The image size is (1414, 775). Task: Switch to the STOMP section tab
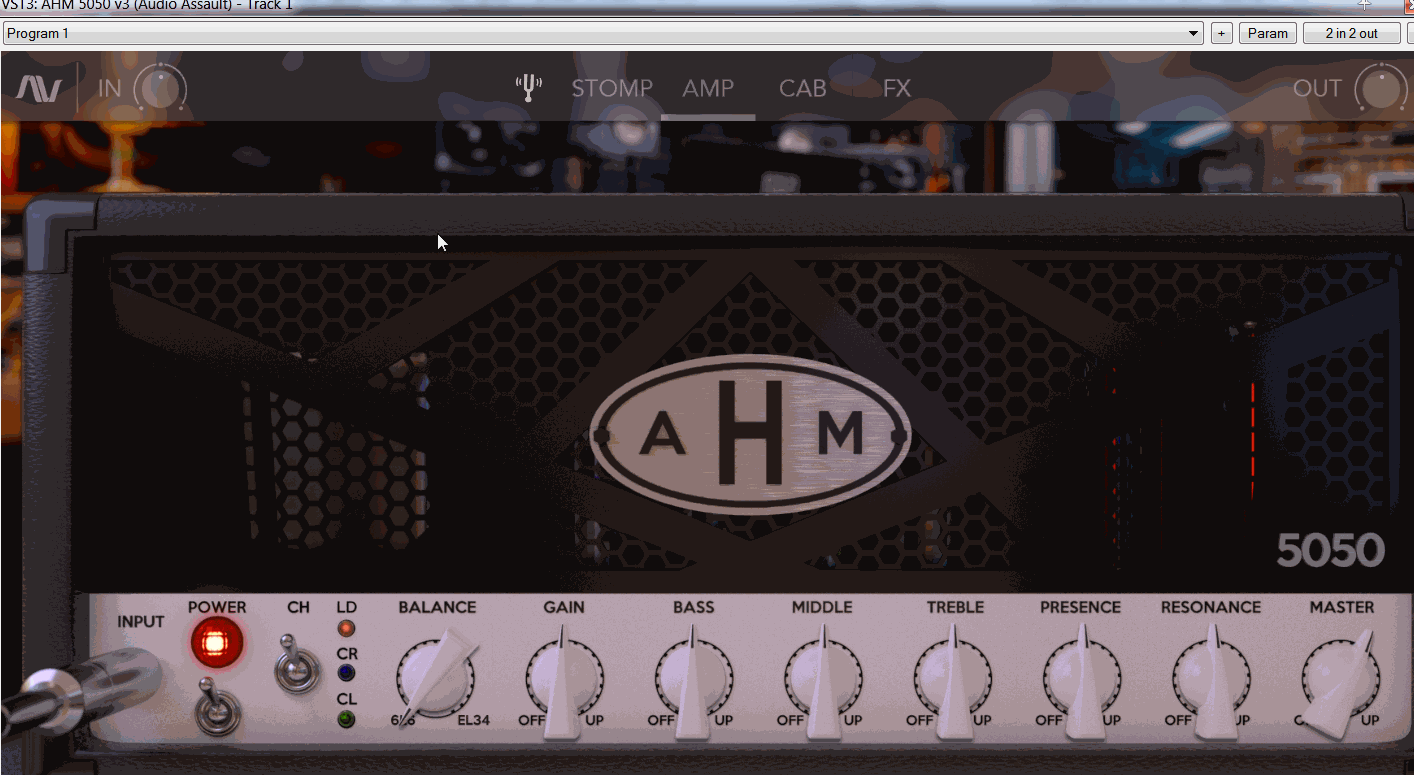pyautogui.click(x=612, y=88)
